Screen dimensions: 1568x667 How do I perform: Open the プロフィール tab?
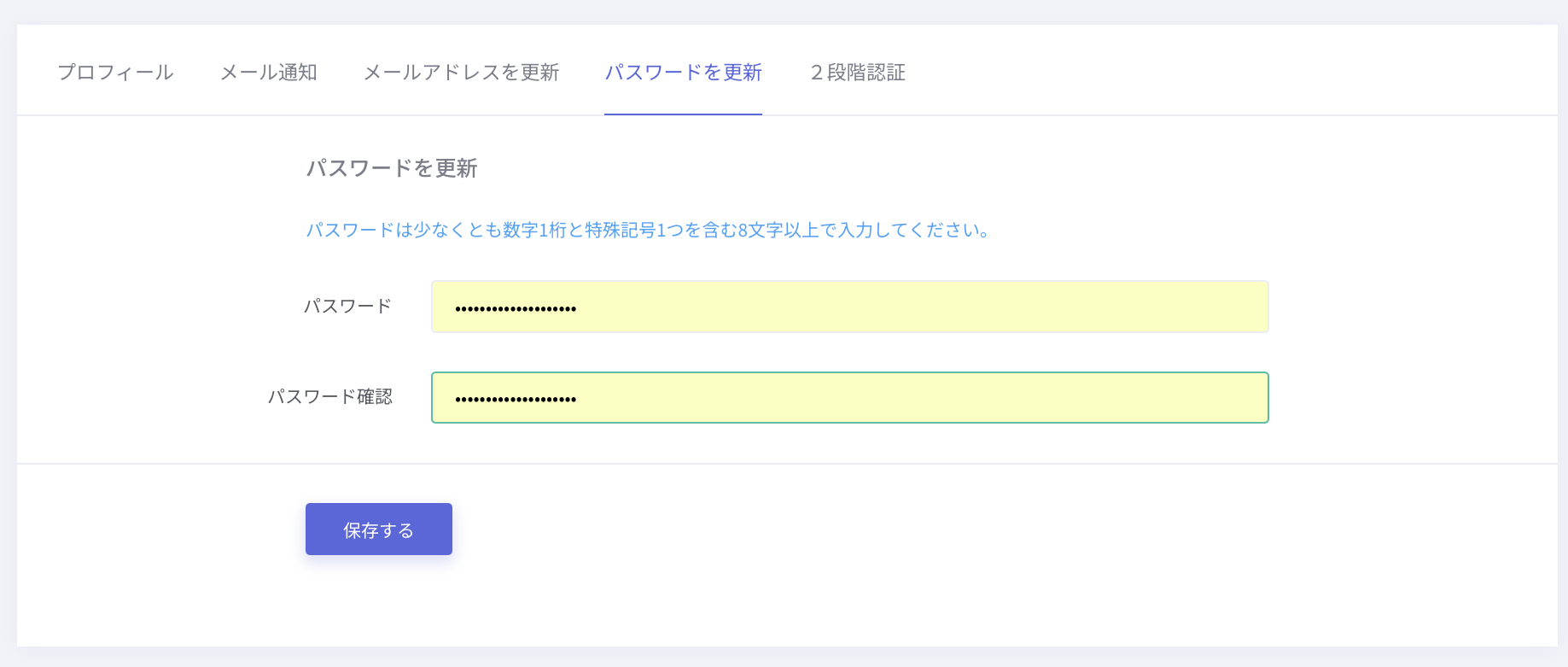115,73
